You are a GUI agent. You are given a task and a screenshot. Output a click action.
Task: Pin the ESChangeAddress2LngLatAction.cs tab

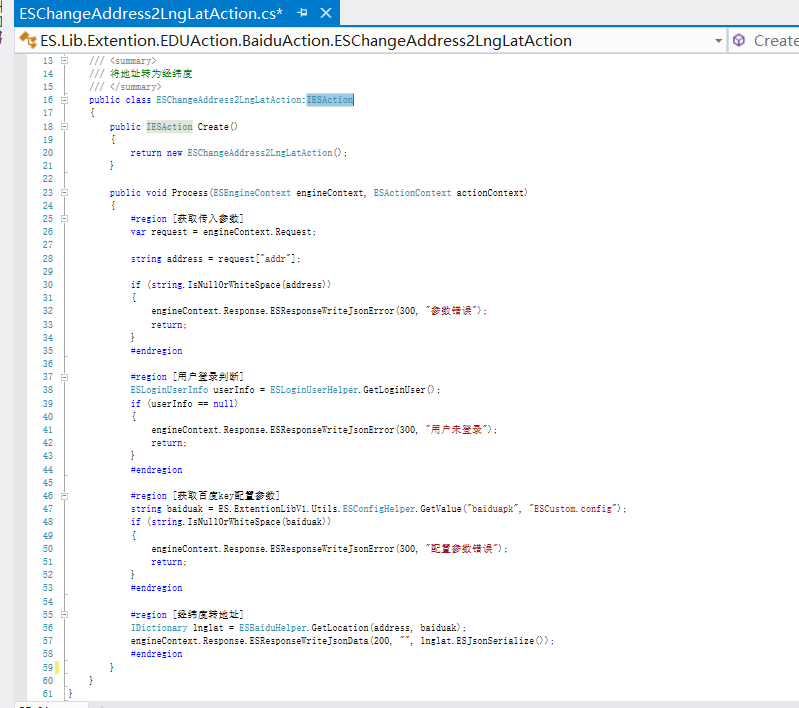(302, 13)
